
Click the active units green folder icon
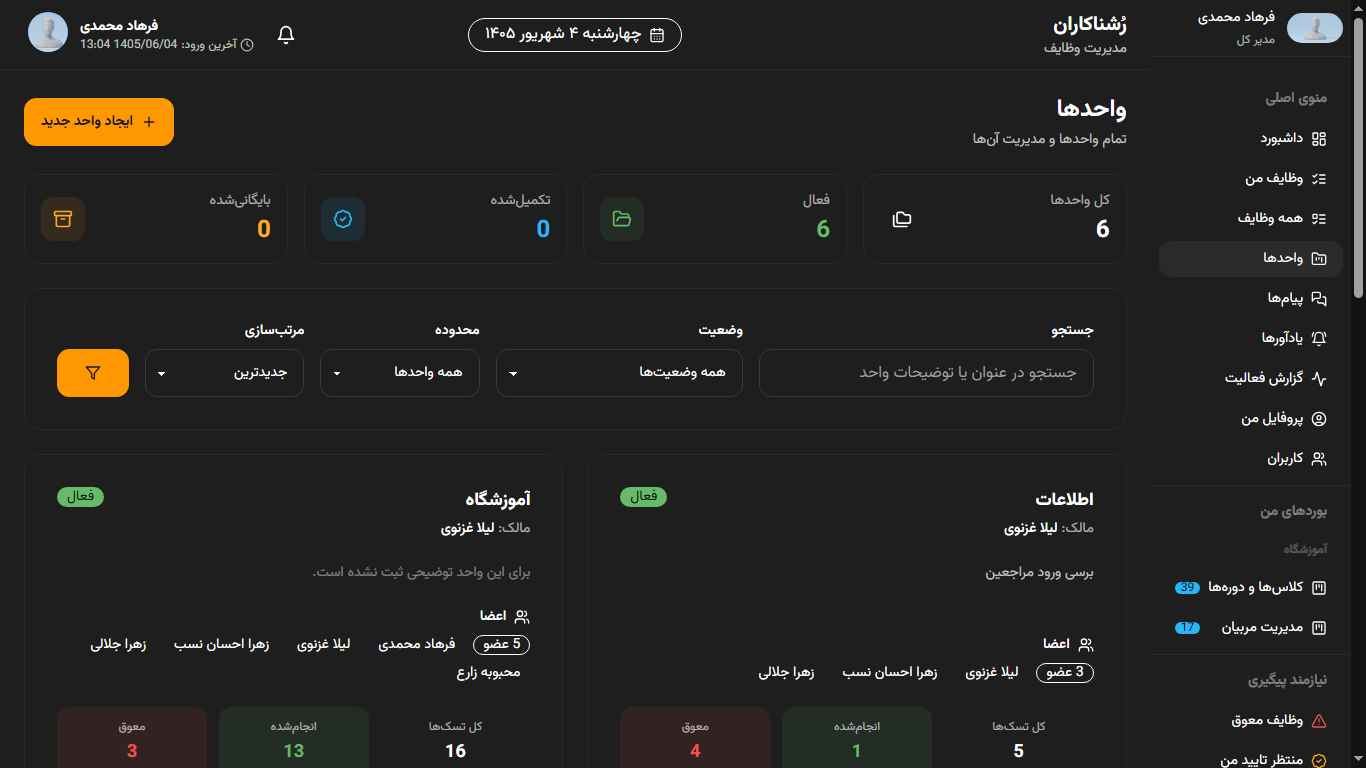[x=622, y=219]
